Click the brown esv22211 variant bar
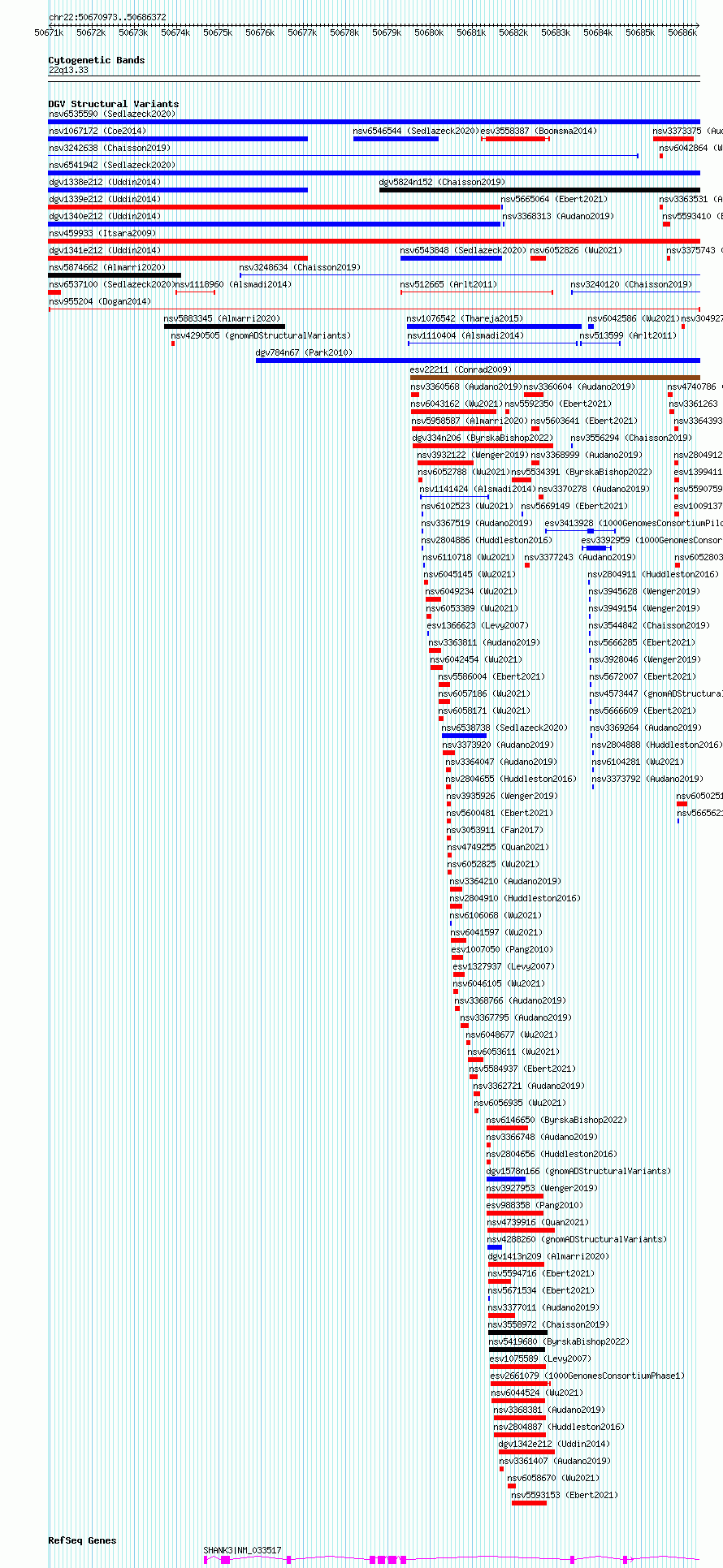Screen dimensions: 723x1568 (555, 378)
